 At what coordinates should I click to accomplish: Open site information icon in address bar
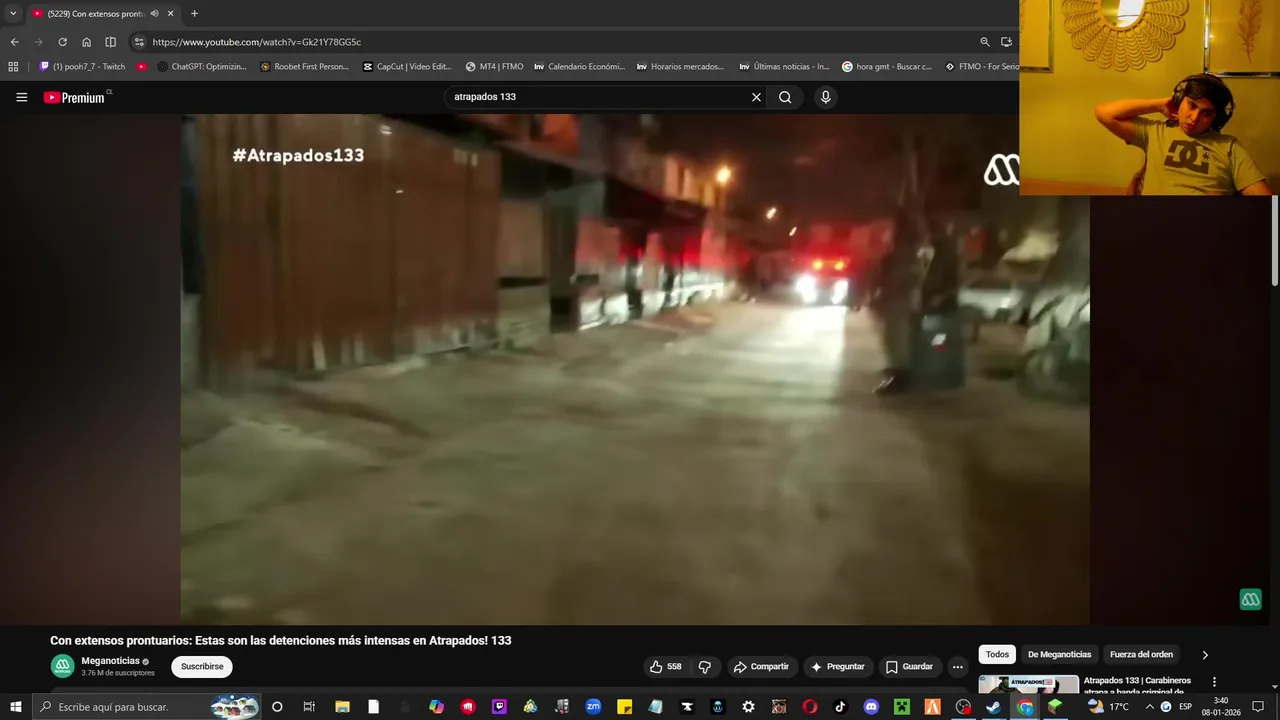tap(139, 42)
